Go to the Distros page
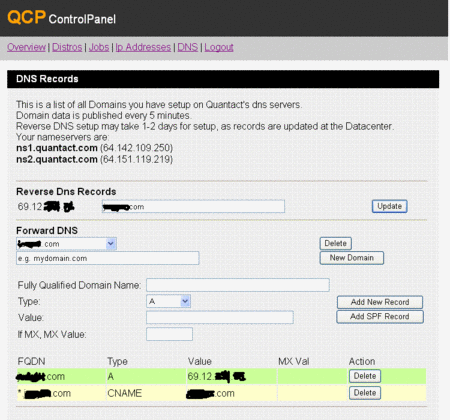 tap(67, 47)
